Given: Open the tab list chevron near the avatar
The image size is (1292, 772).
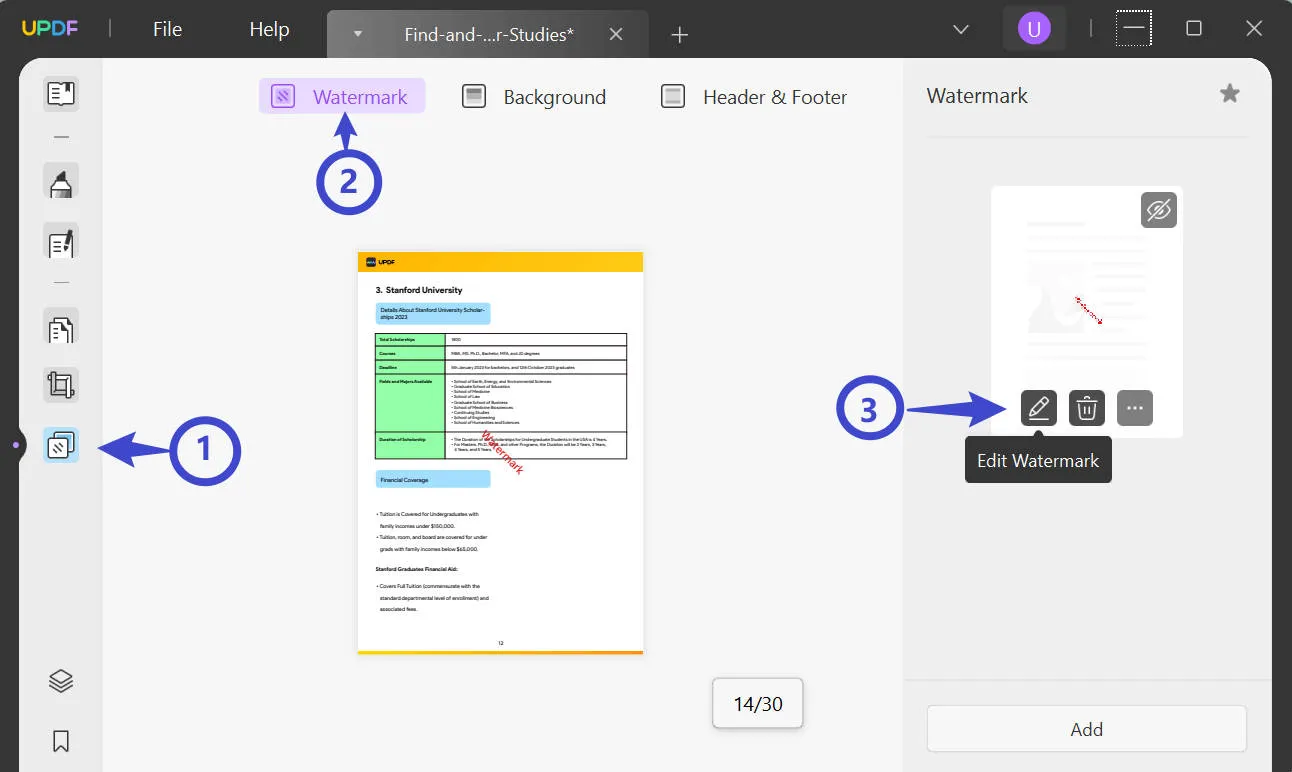Looking at the screenshot, I should 960,29.
